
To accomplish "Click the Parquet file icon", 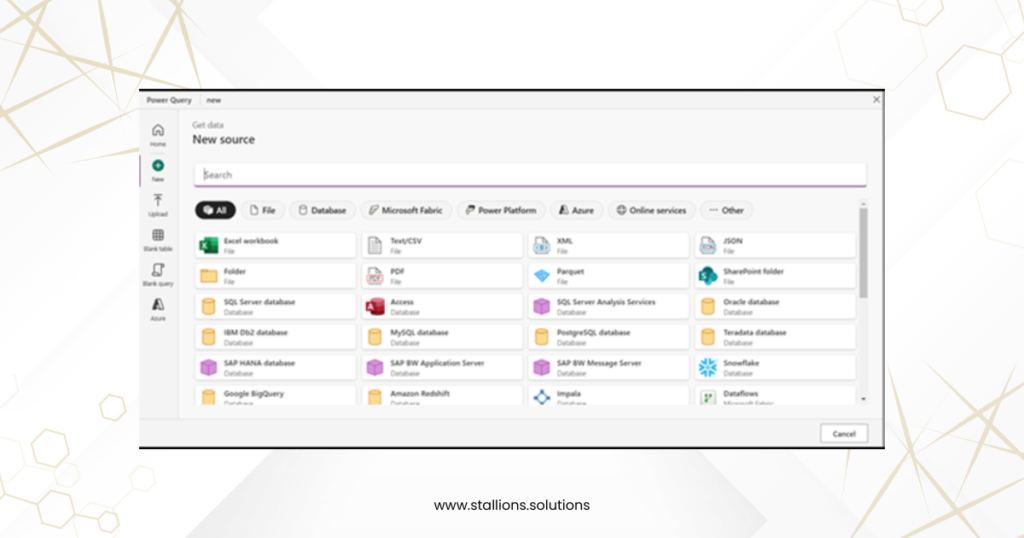I will tap(541, 276).
